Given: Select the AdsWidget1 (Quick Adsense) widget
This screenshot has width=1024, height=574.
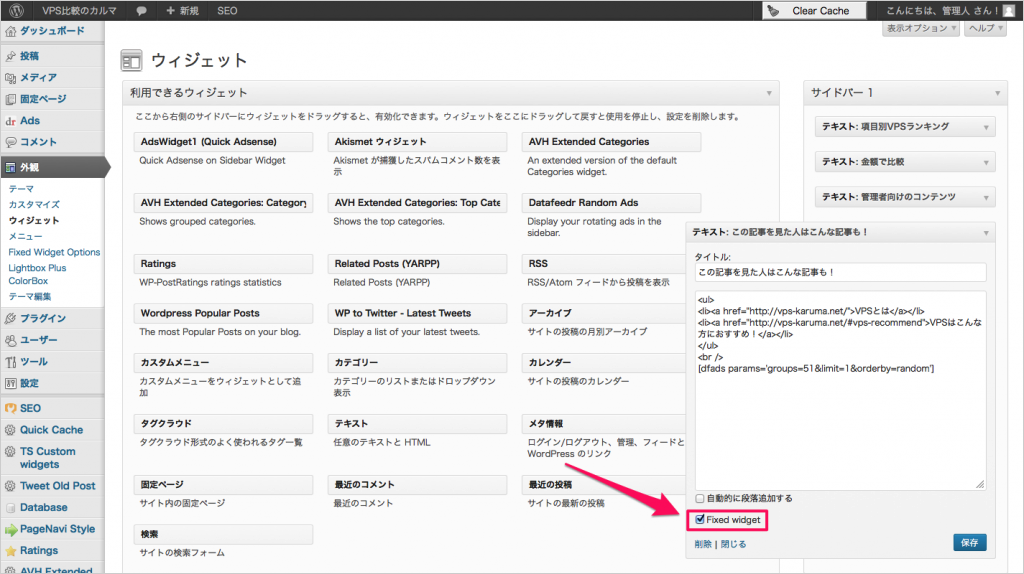Looking at the screenshot, I should pyautogui.click(x=223, y=142).
